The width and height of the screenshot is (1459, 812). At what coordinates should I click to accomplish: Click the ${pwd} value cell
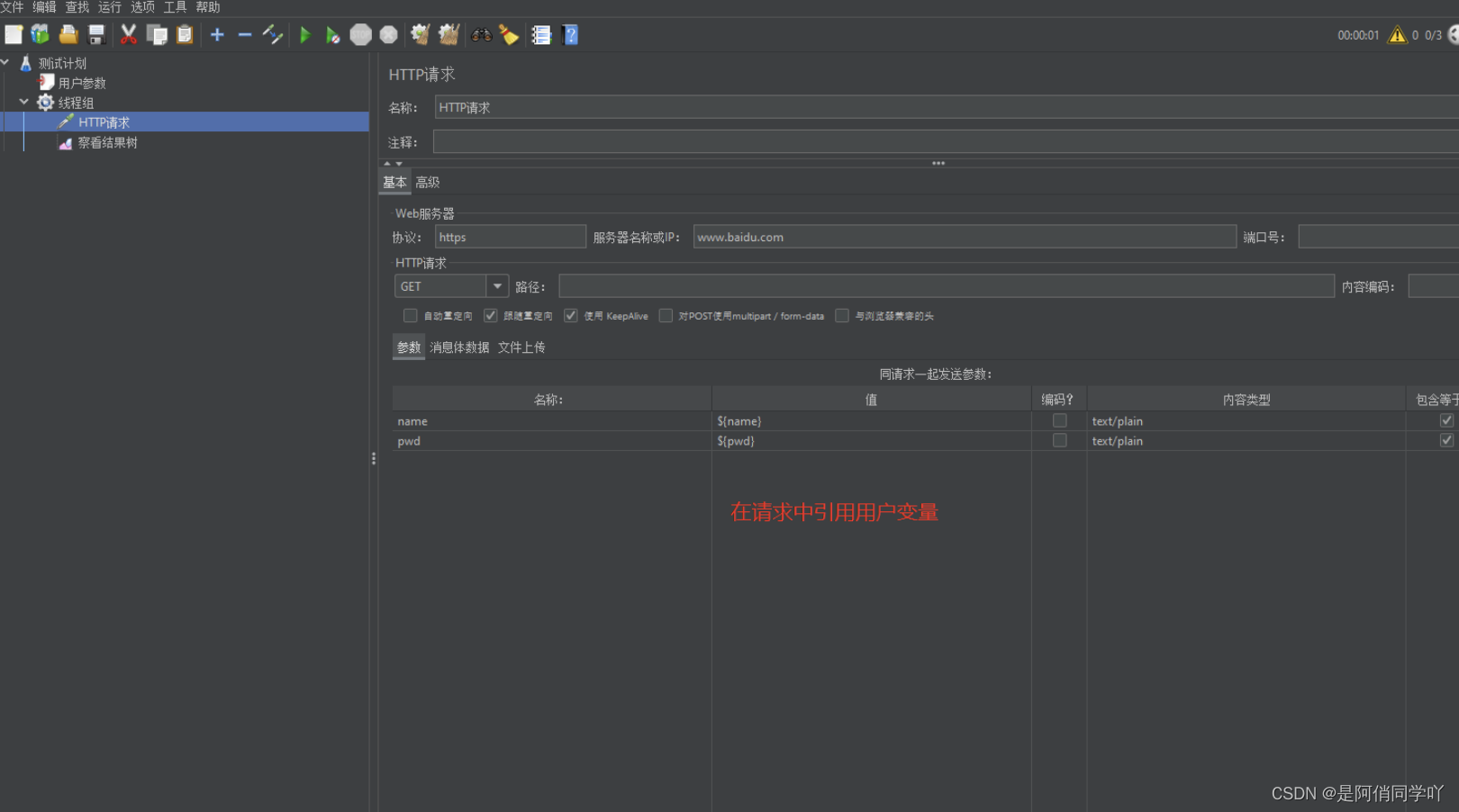[x=872, y=441]
